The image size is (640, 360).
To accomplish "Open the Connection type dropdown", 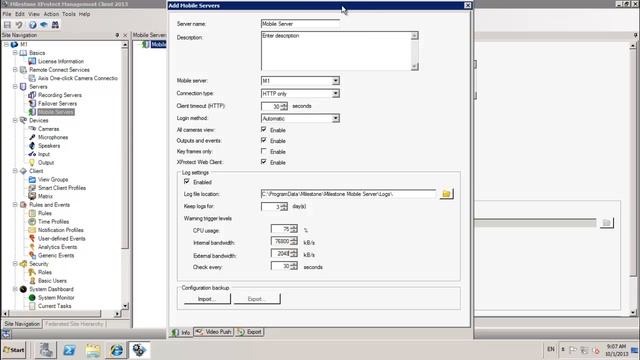I will (x=336, y=93).
